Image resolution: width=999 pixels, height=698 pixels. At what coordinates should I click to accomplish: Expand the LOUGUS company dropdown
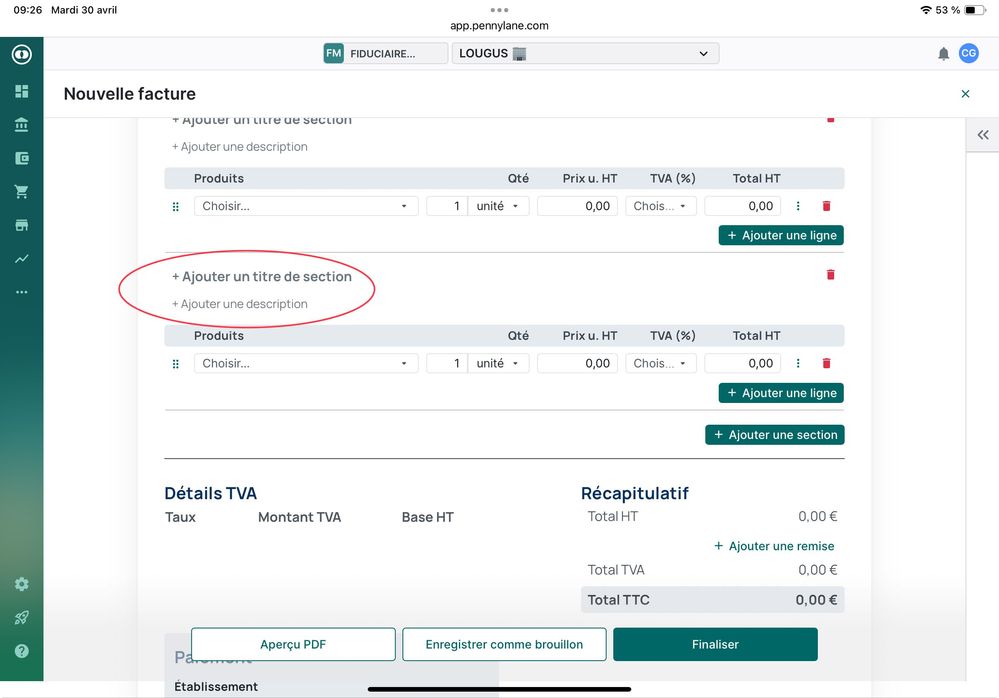(585, 54)
